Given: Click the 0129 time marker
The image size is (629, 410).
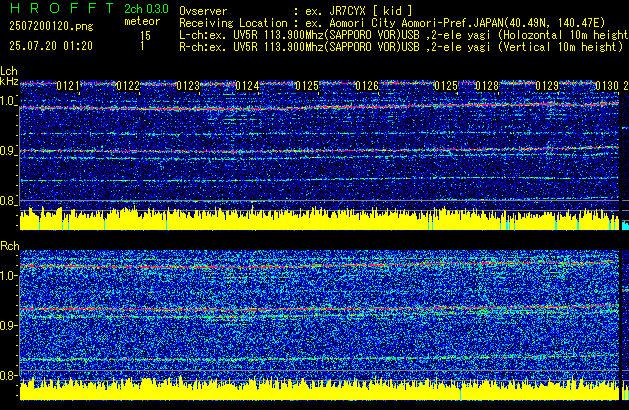Looking at the screenshot, I should (x=547, y=86).
